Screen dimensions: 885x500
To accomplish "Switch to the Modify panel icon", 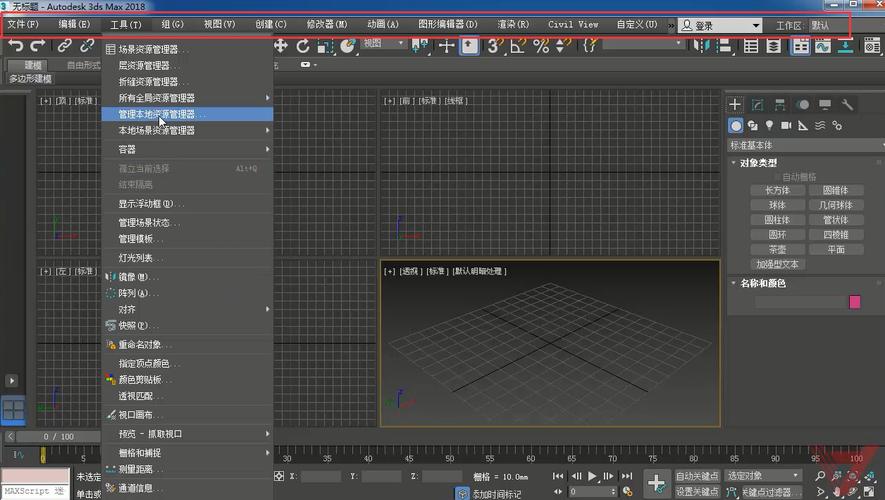I will point(757,104).
